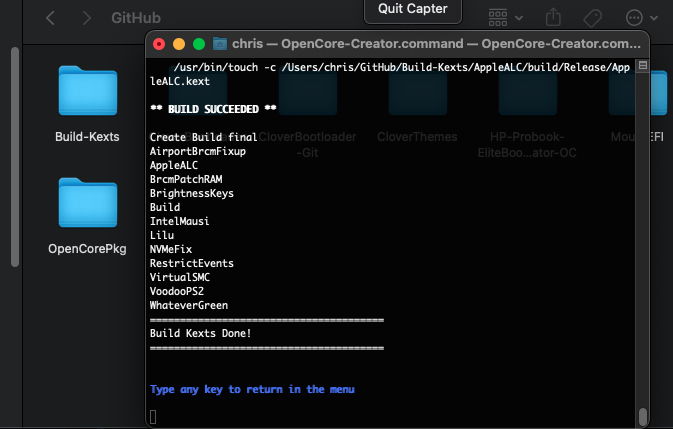Click the VirtualSMC line
The image size is (673, 429).
pyautogui.click(x=180, y=278)
